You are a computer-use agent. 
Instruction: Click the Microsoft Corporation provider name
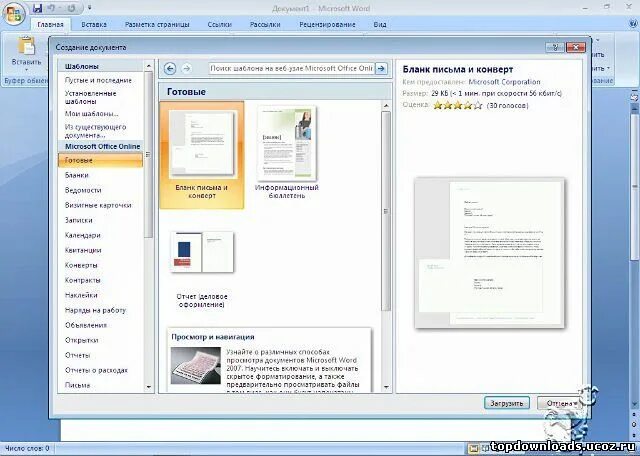tap(504, 82)
